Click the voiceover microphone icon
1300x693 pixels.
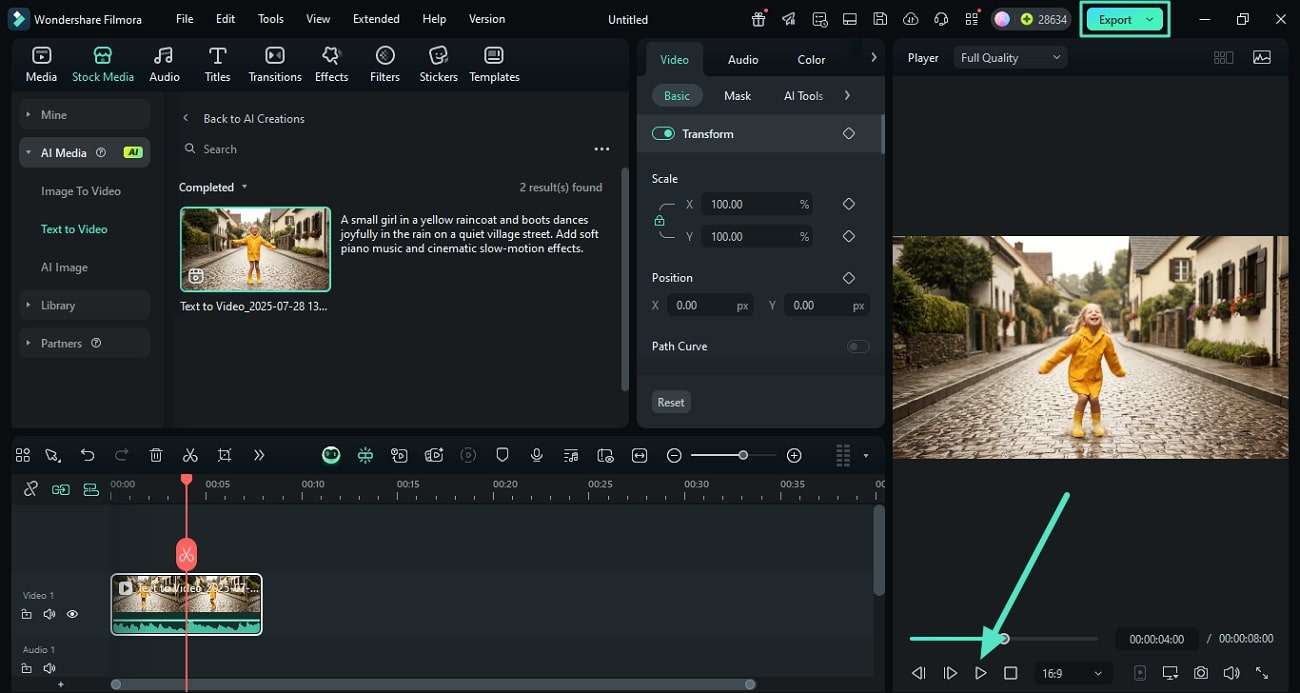point(537,455)
